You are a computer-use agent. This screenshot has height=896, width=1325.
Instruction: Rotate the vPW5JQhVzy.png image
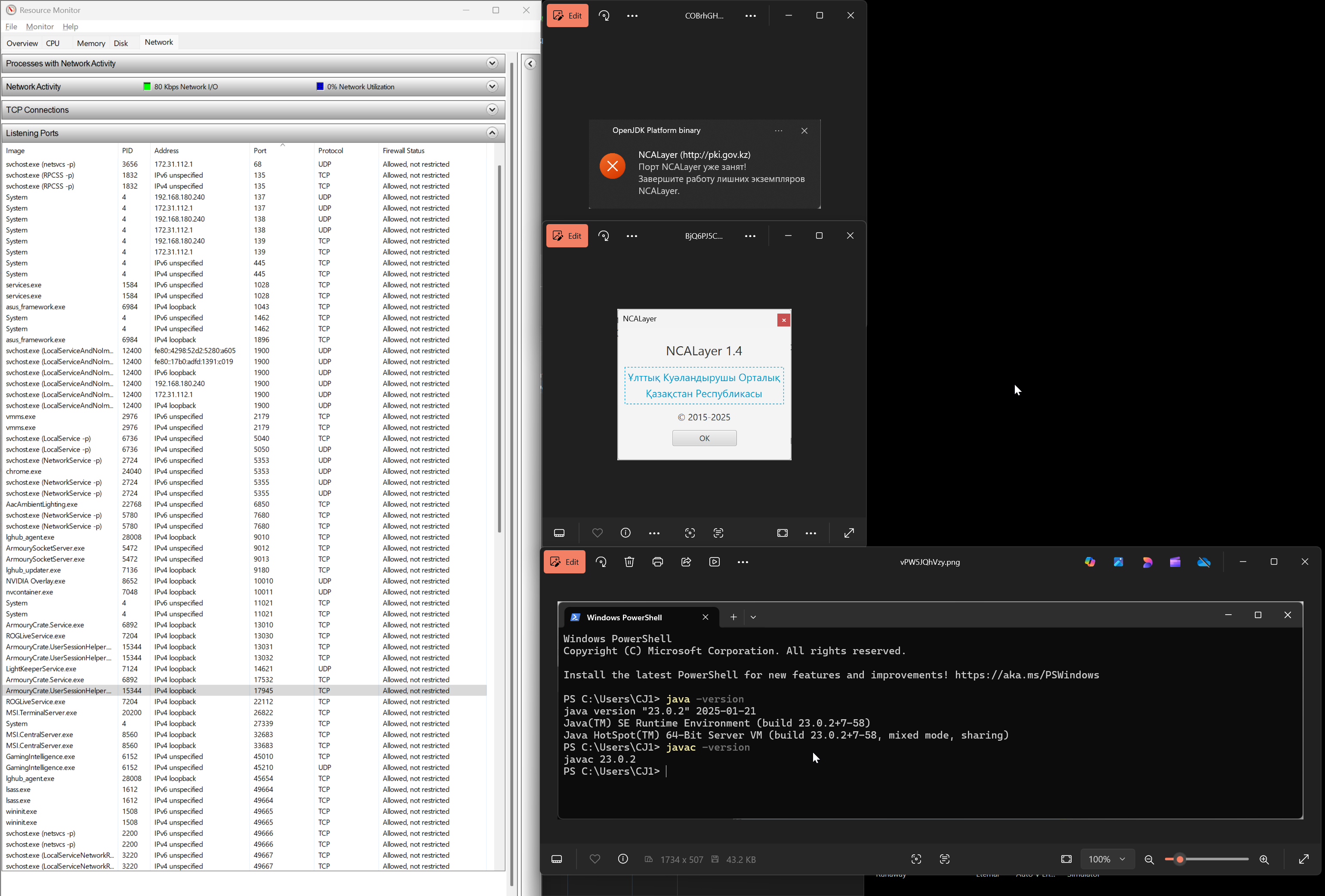(601, 562)
